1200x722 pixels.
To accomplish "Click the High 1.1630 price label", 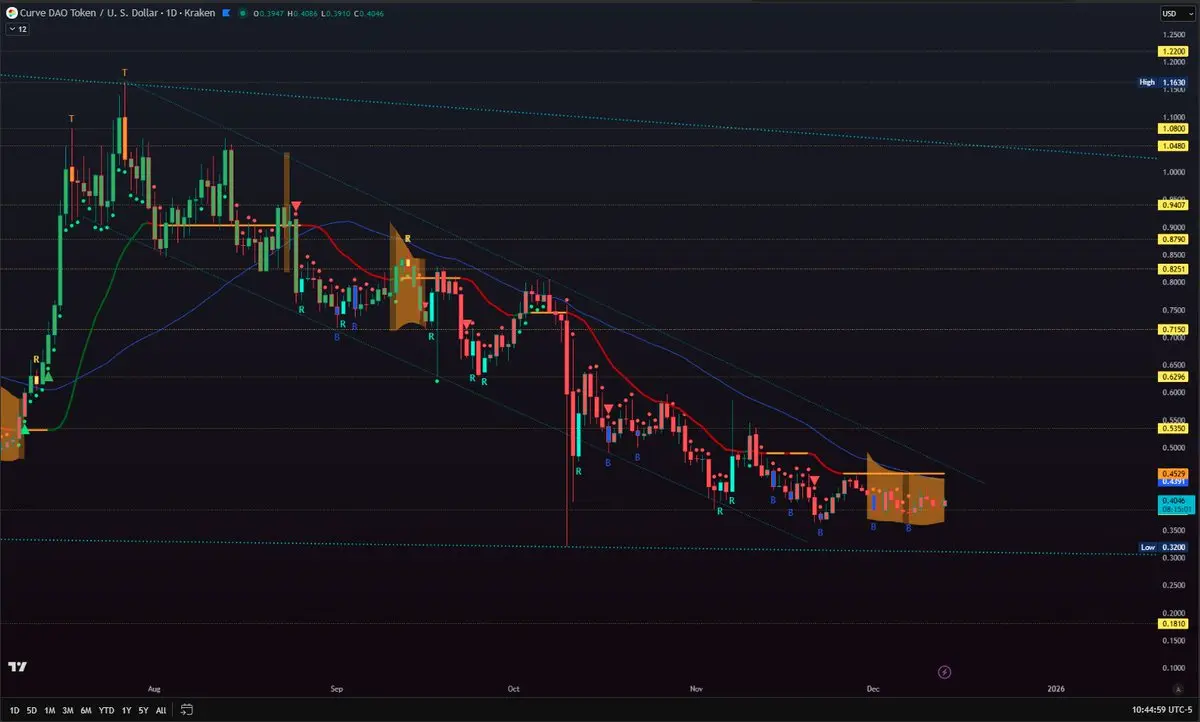I will point(1163,82).
